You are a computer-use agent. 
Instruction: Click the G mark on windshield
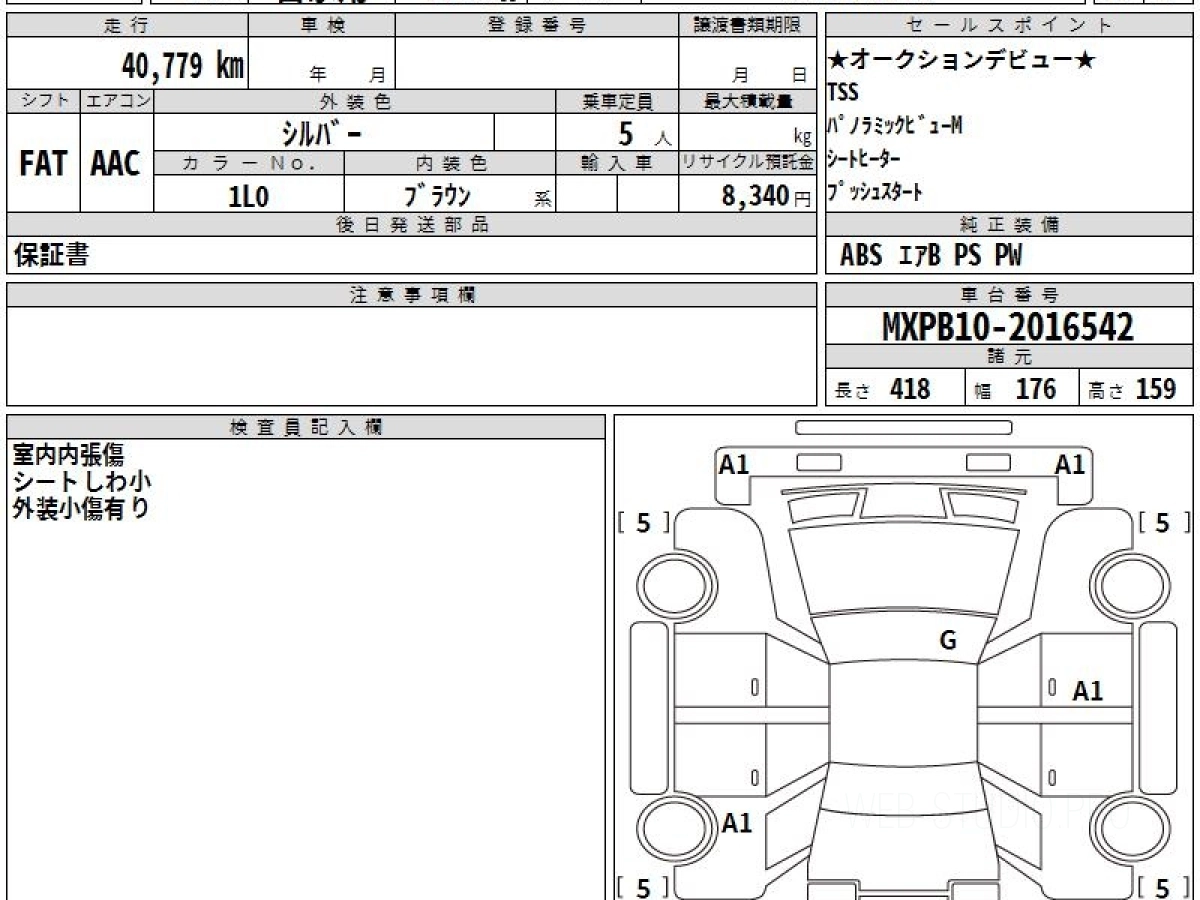point(948,642)
